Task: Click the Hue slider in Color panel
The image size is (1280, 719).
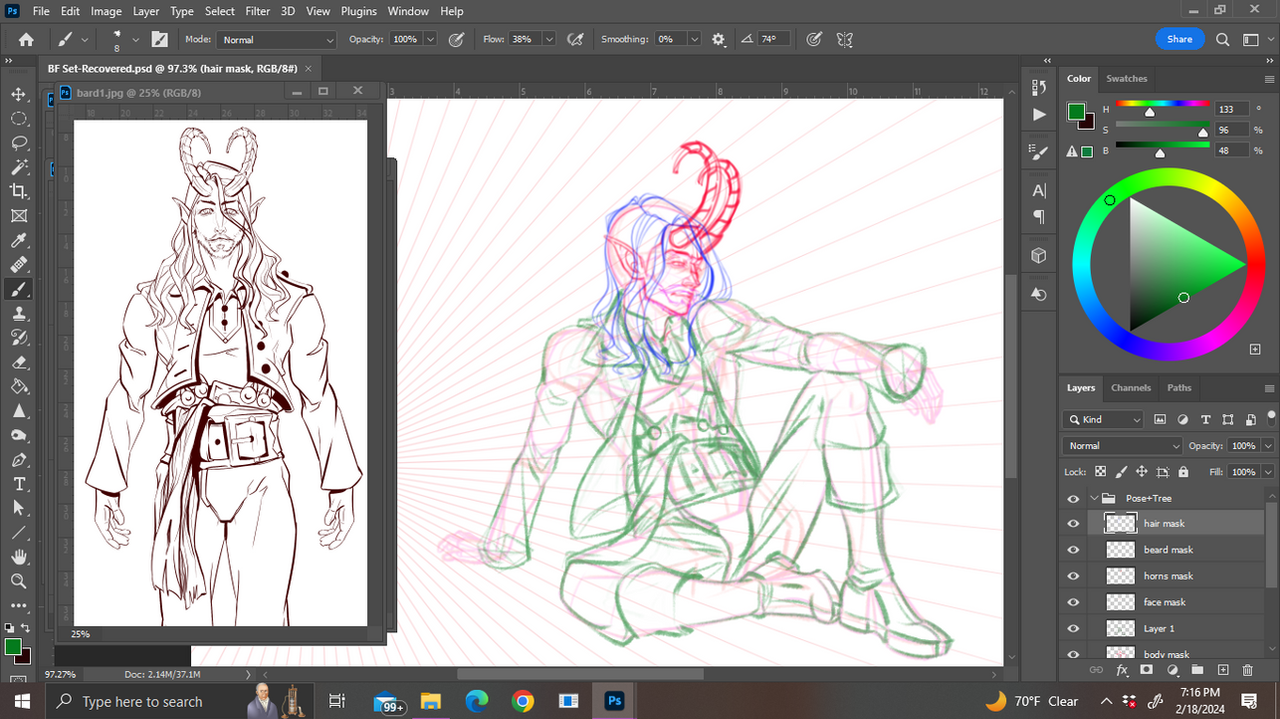Action: 1163,104
